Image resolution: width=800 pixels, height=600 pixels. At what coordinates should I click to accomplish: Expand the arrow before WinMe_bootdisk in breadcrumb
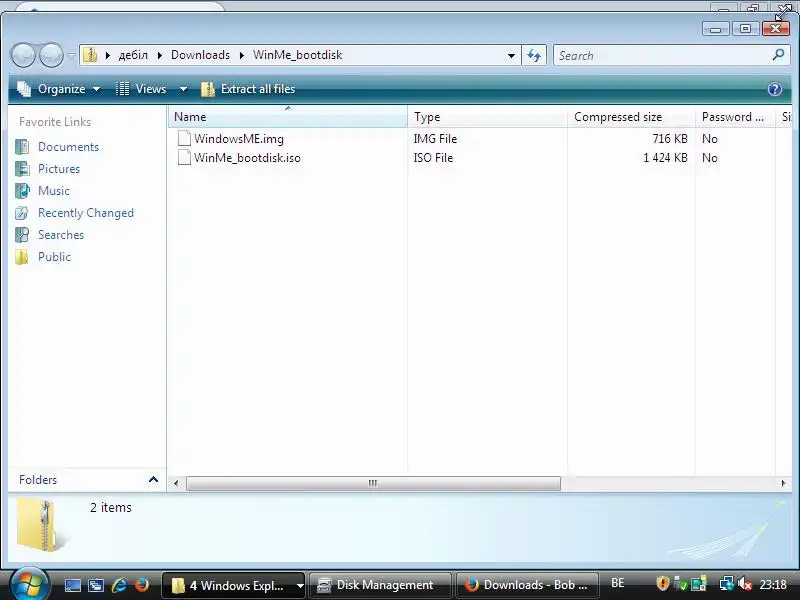[242, 55]
